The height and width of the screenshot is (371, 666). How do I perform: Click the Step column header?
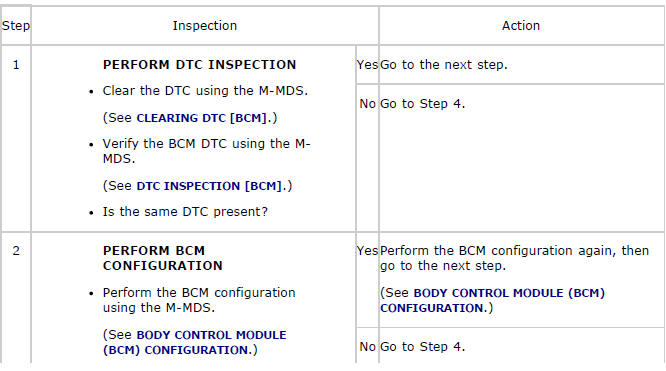16,25
